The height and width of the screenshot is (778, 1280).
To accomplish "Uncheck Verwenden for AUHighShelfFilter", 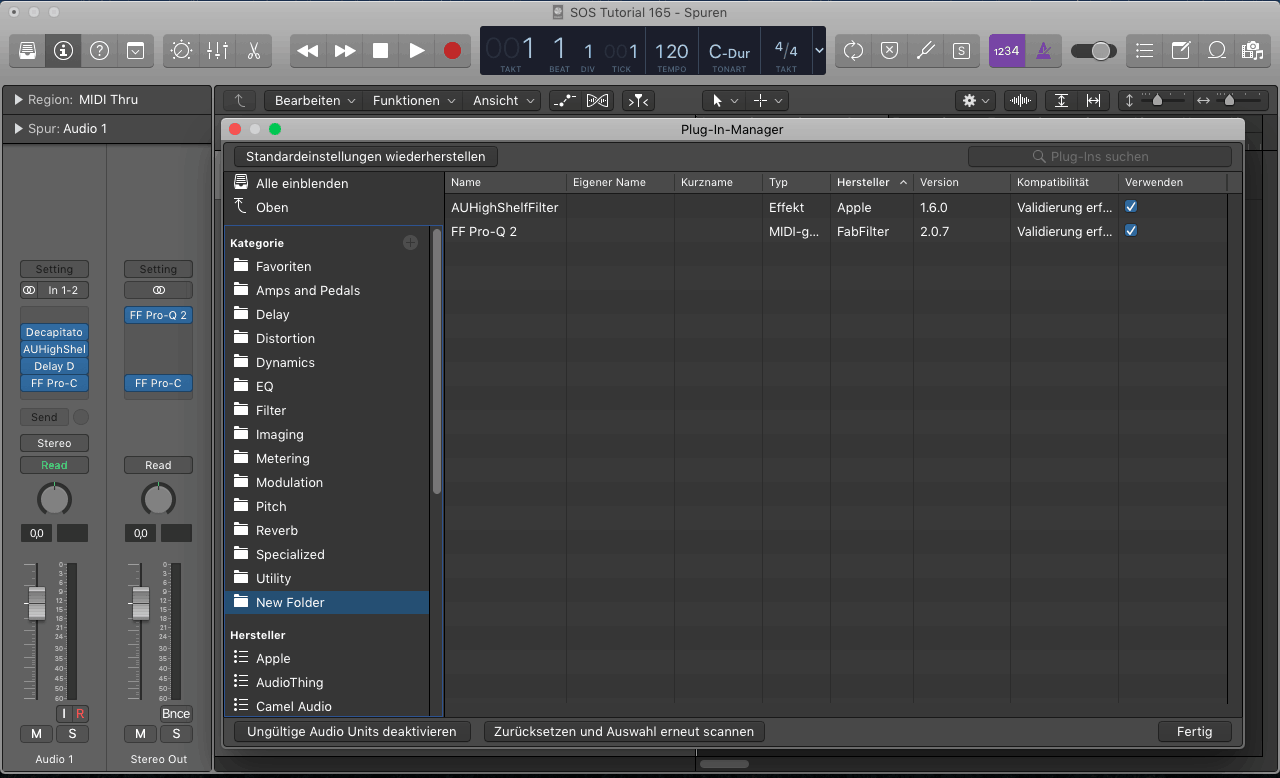I will 1131,207.
